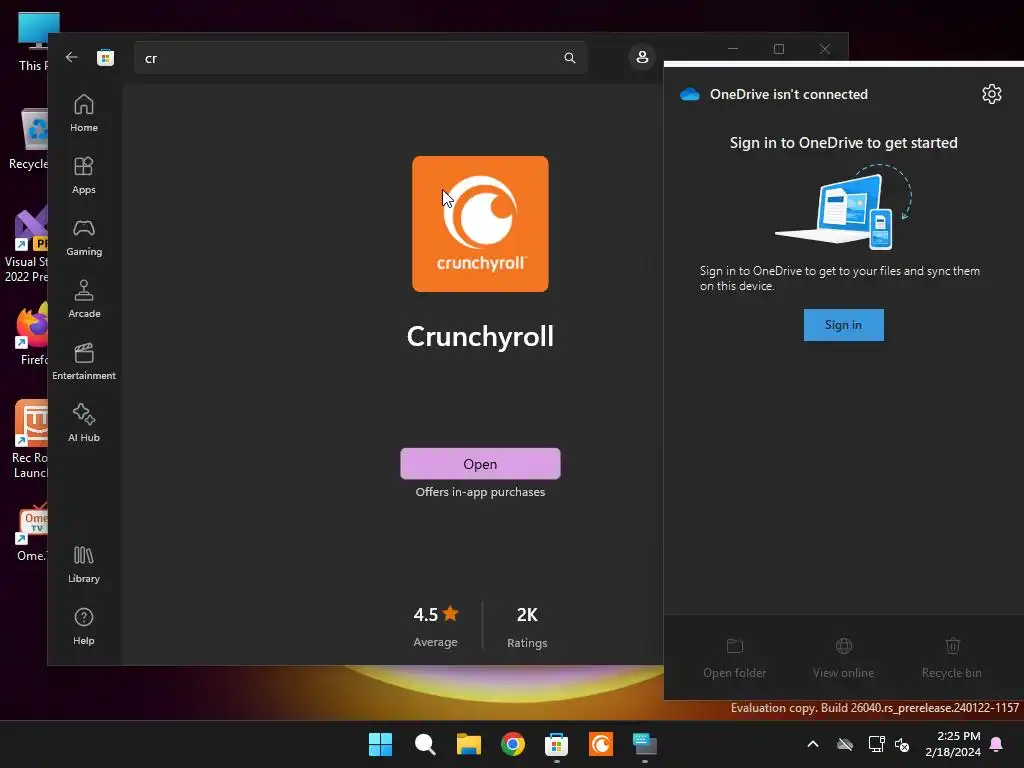Click Open folder in OneDrive panel
This screenshot has height=768, width=1024.
point(735,658)
